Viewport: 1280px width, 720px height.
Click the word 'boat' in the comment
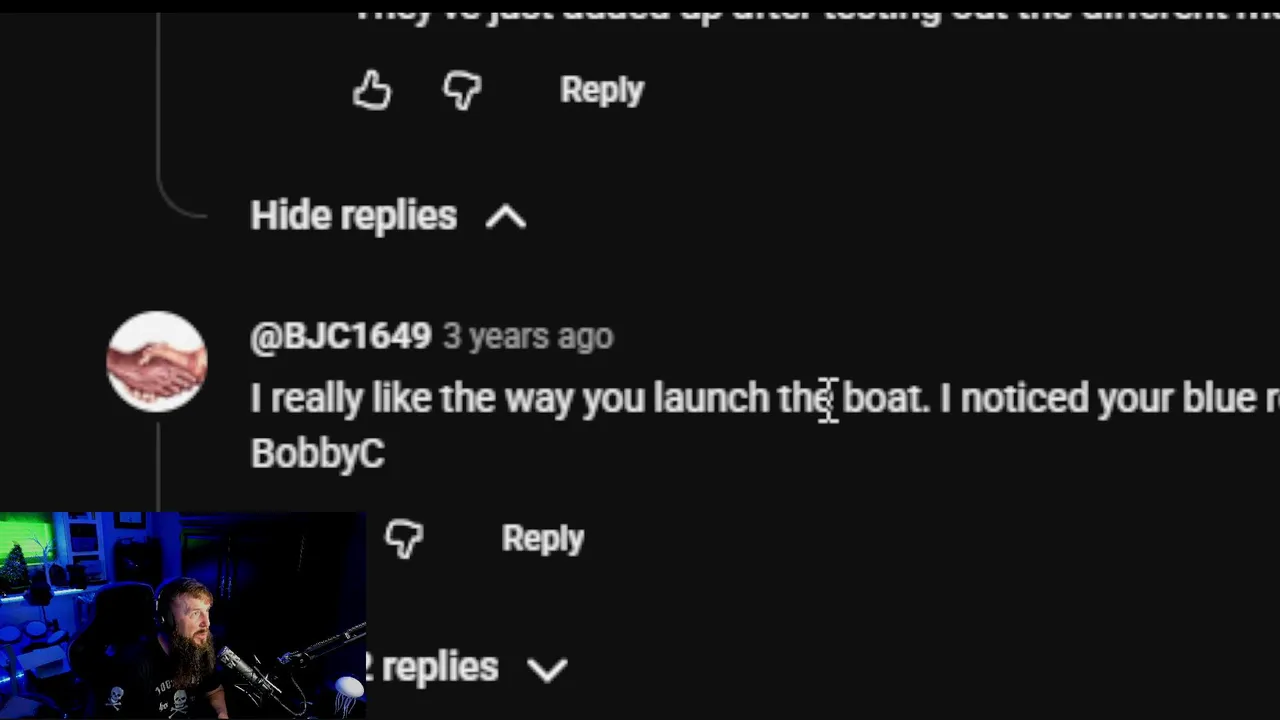(x=882, y=398)
